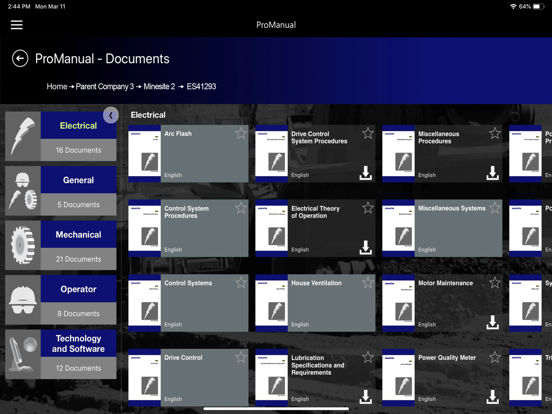Open the Control Systems cover thumbnail

click(x=145, y=303)
